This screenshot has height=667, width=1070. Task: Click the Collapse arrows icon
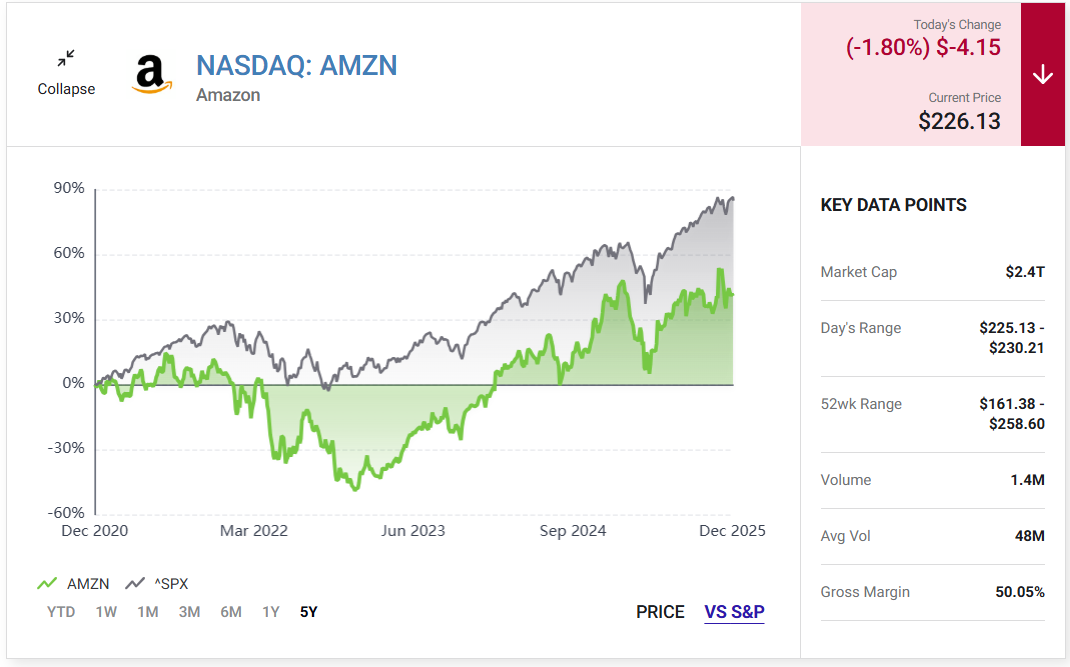pos(66,59)
